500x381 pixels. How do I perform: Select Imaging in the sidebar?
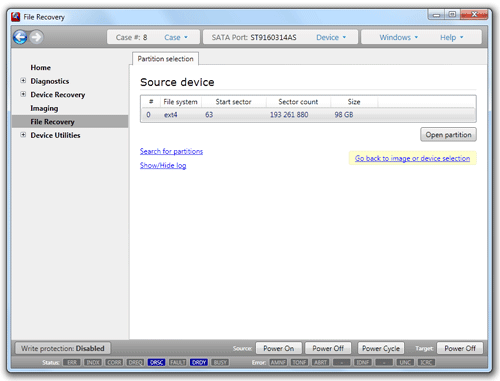pyautogui.click(x=44, y=108)
